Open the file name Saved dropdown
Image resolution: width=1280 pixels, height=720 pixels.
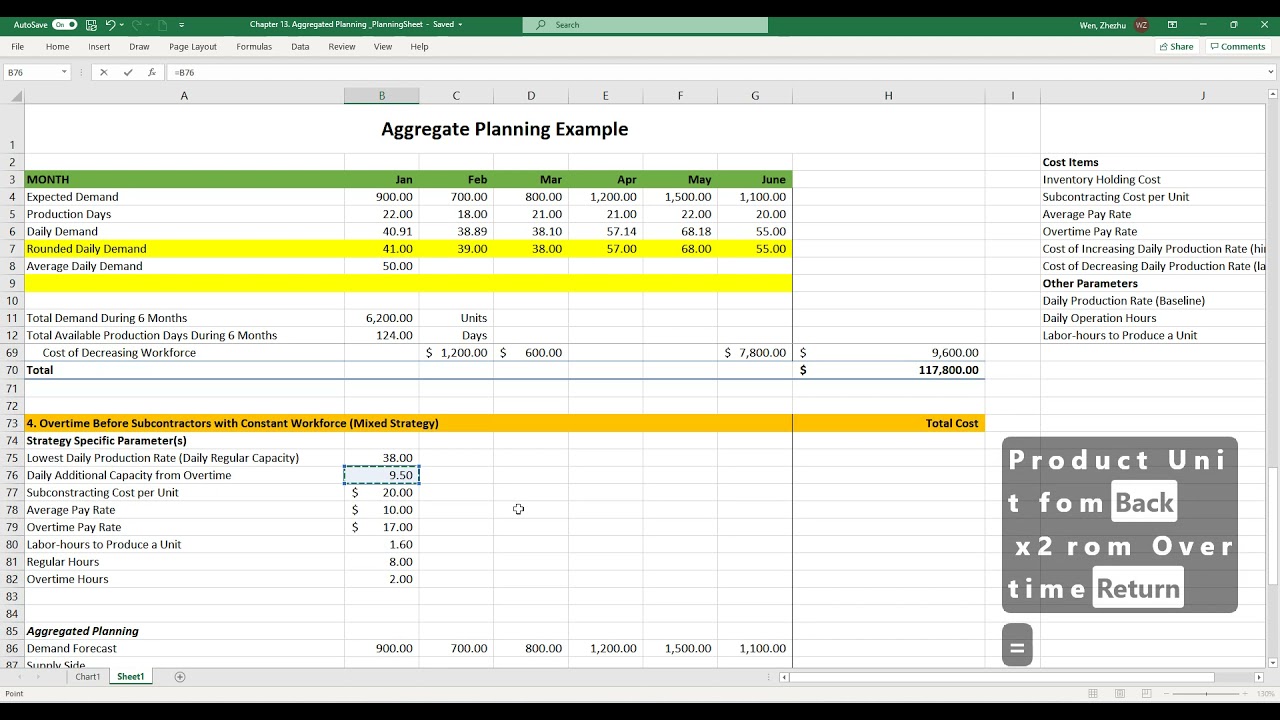click(x=460, y=24)
